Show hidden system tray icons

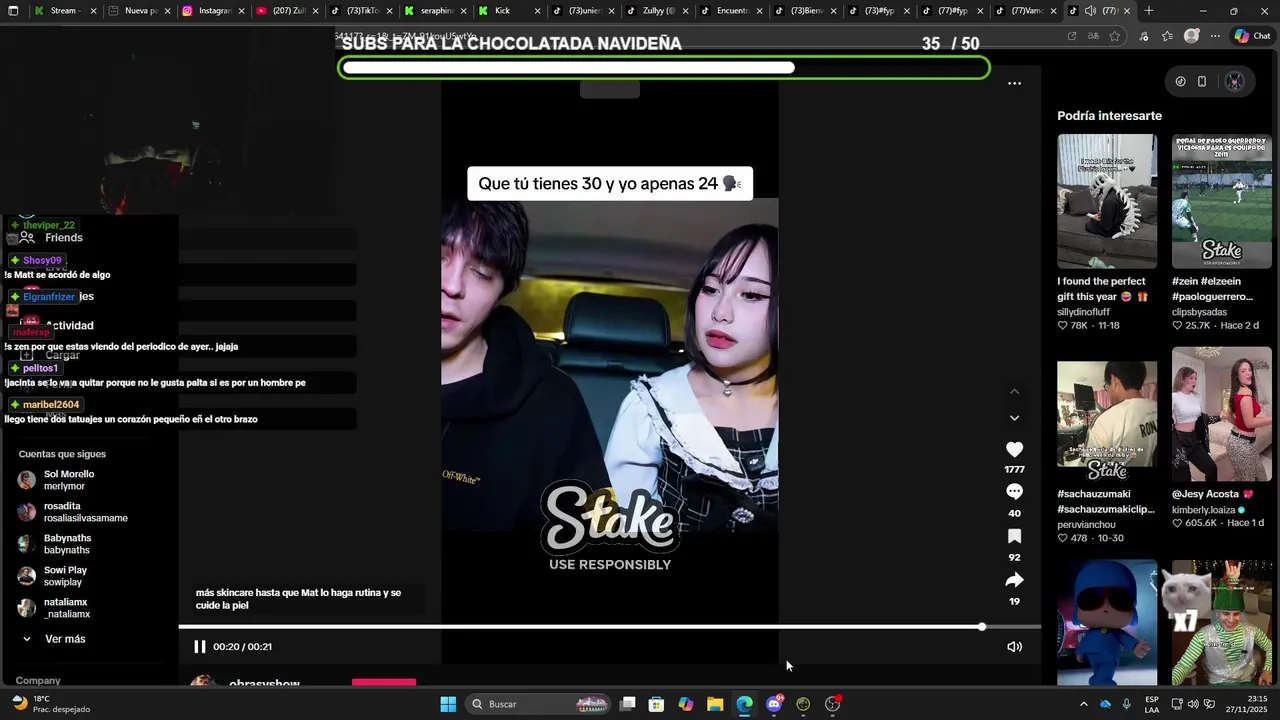click(1083, 704)
